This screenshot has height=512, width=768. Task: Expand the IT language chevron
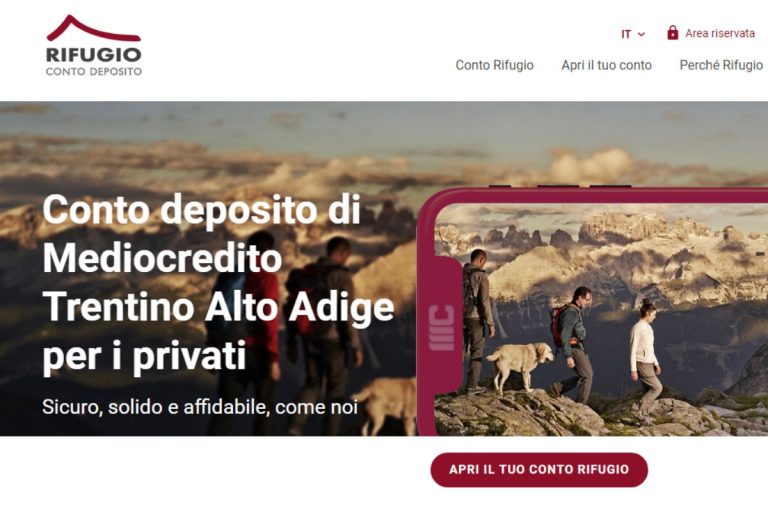641,34
